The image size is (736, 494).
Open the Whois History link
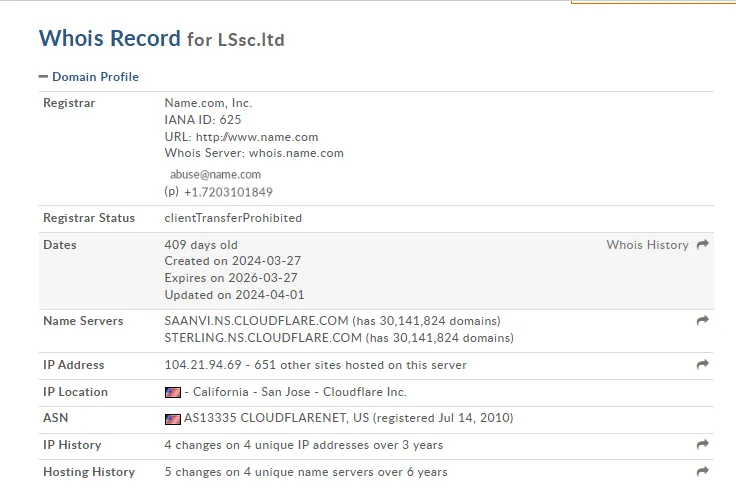click(x=647, y=245)
